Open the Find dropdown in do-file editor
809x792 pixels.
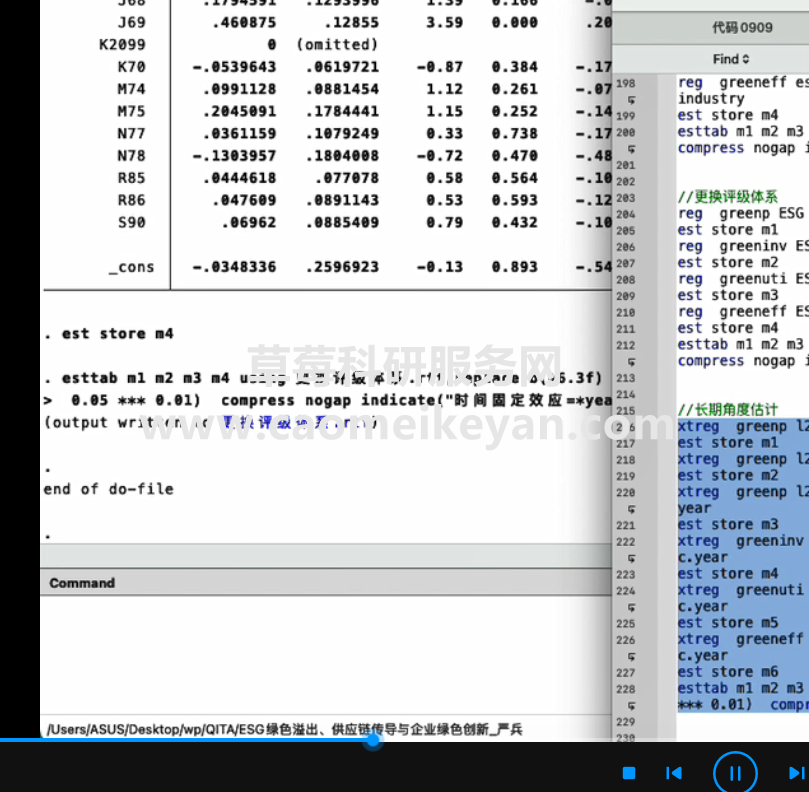click(x=731, y=59)
